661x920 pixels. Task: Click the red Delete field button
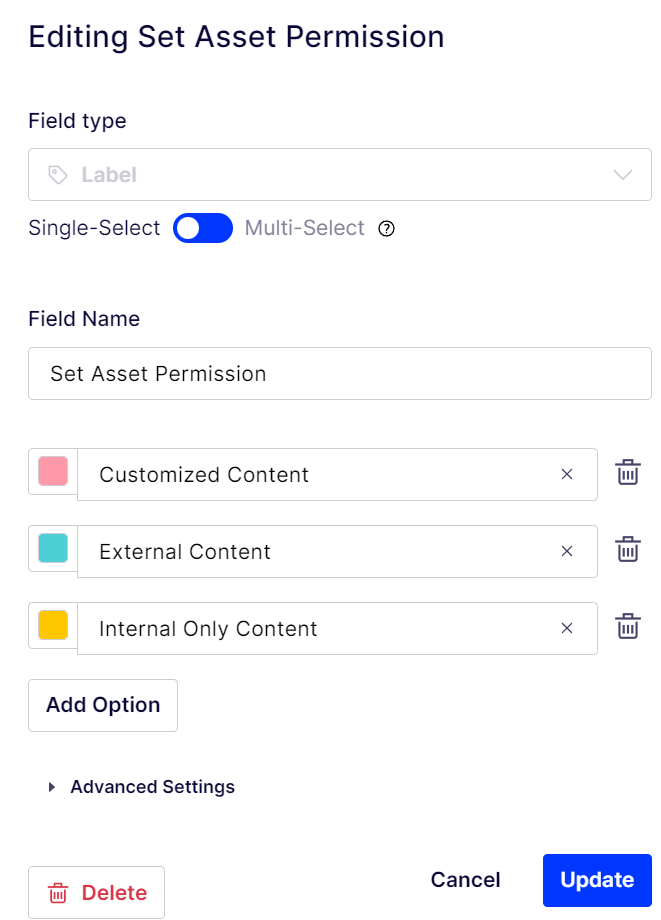click(x=97, y=893)
